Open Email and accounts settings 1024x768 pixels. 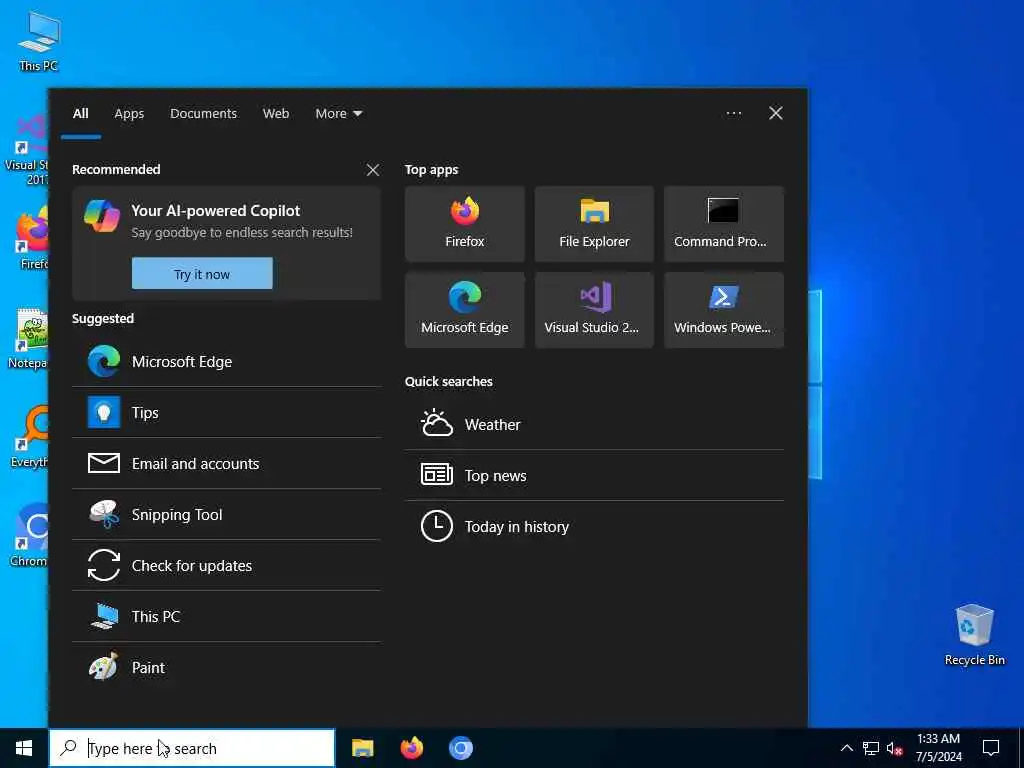[227, 464]
